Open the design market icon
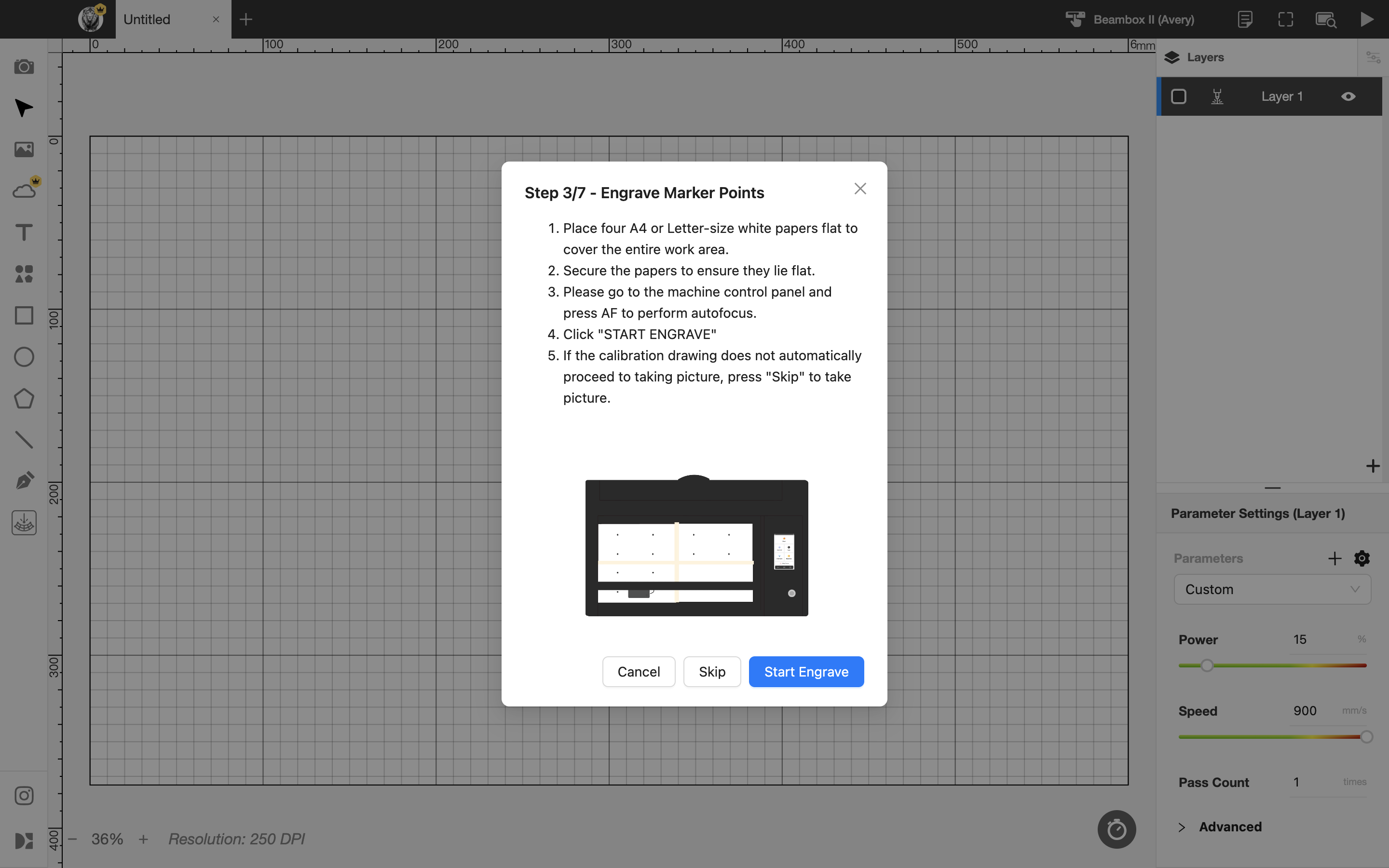The width and height of the screenshot is (1389, 868). pyautogui.click(x=24, y=841)
